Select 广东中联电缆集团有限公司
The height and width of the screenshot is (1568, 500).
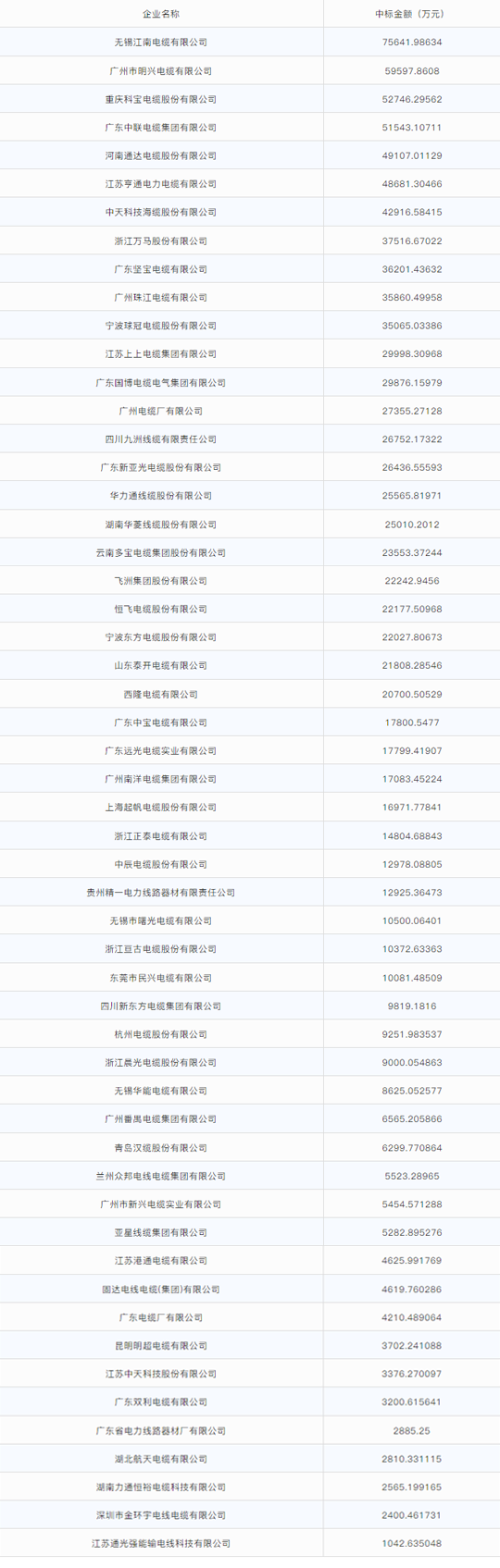click(161, 128)
